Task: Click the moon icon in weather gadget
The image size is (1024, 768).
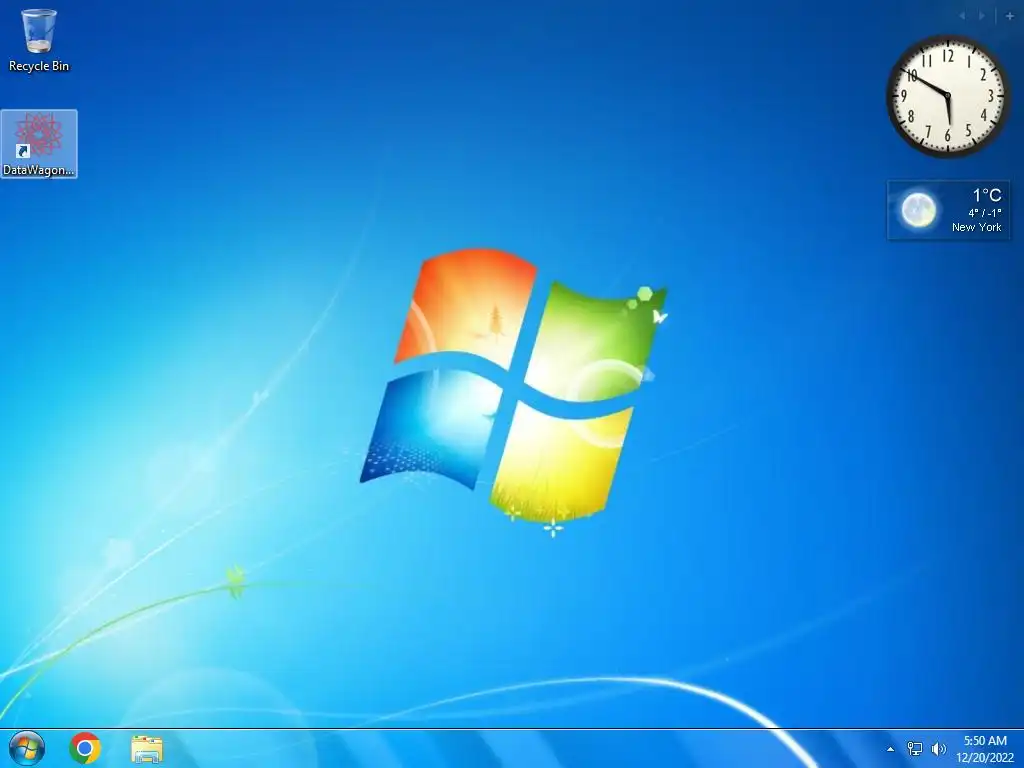Action: 918,210
